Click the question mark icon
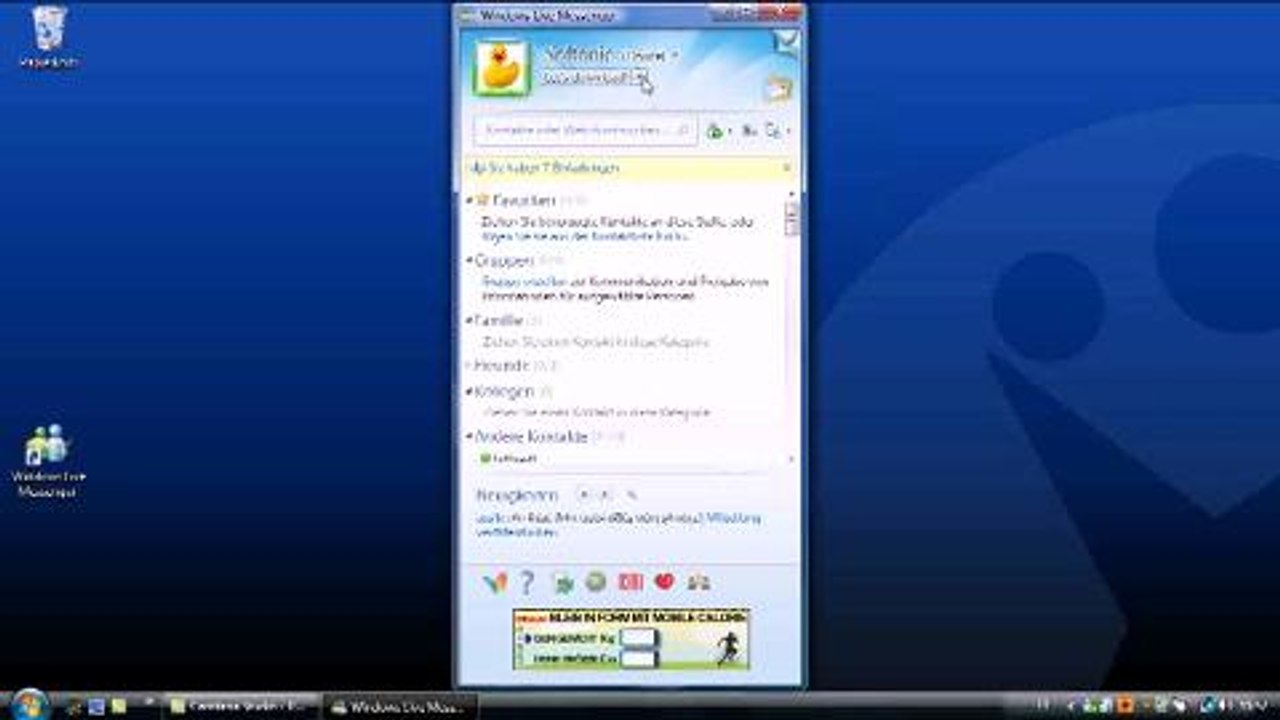 point(527,582)
